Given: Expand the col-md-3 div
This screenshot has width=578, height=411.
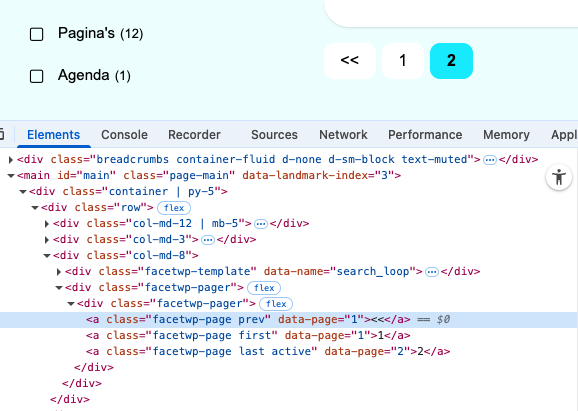Looking at the screenshot, I should pos(47,240).
